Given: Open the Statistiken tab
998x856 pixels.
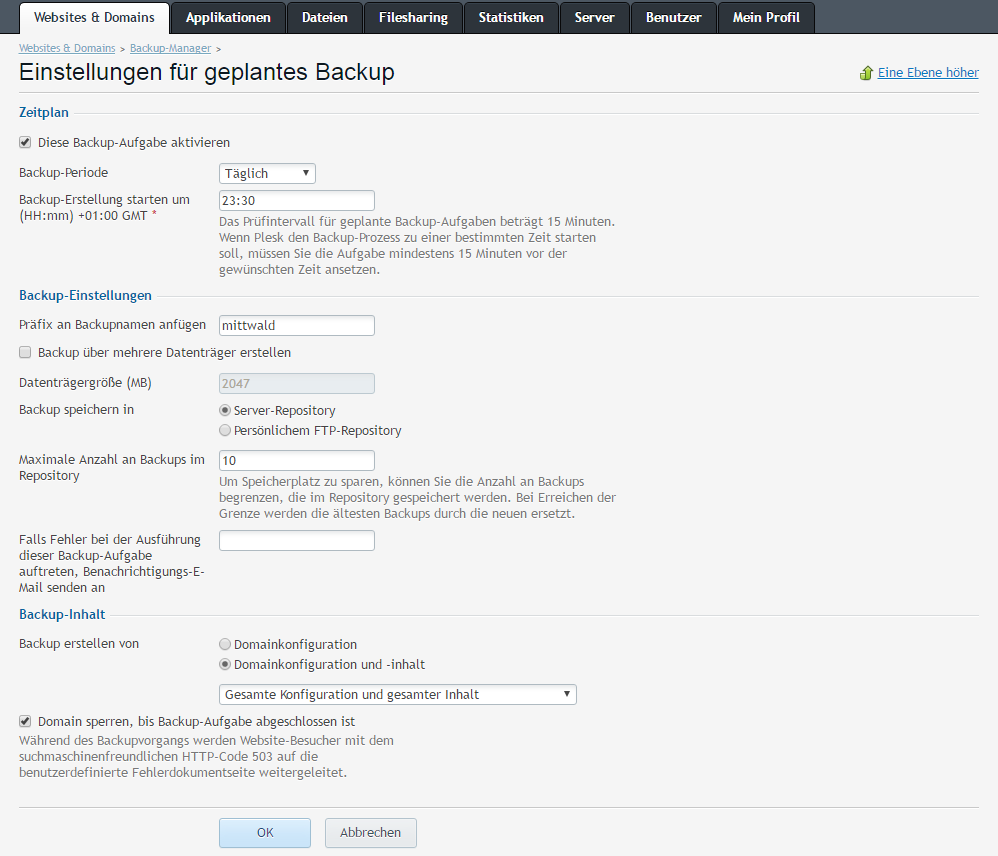Looking at the screenshot, I should [x=511, y=17].
